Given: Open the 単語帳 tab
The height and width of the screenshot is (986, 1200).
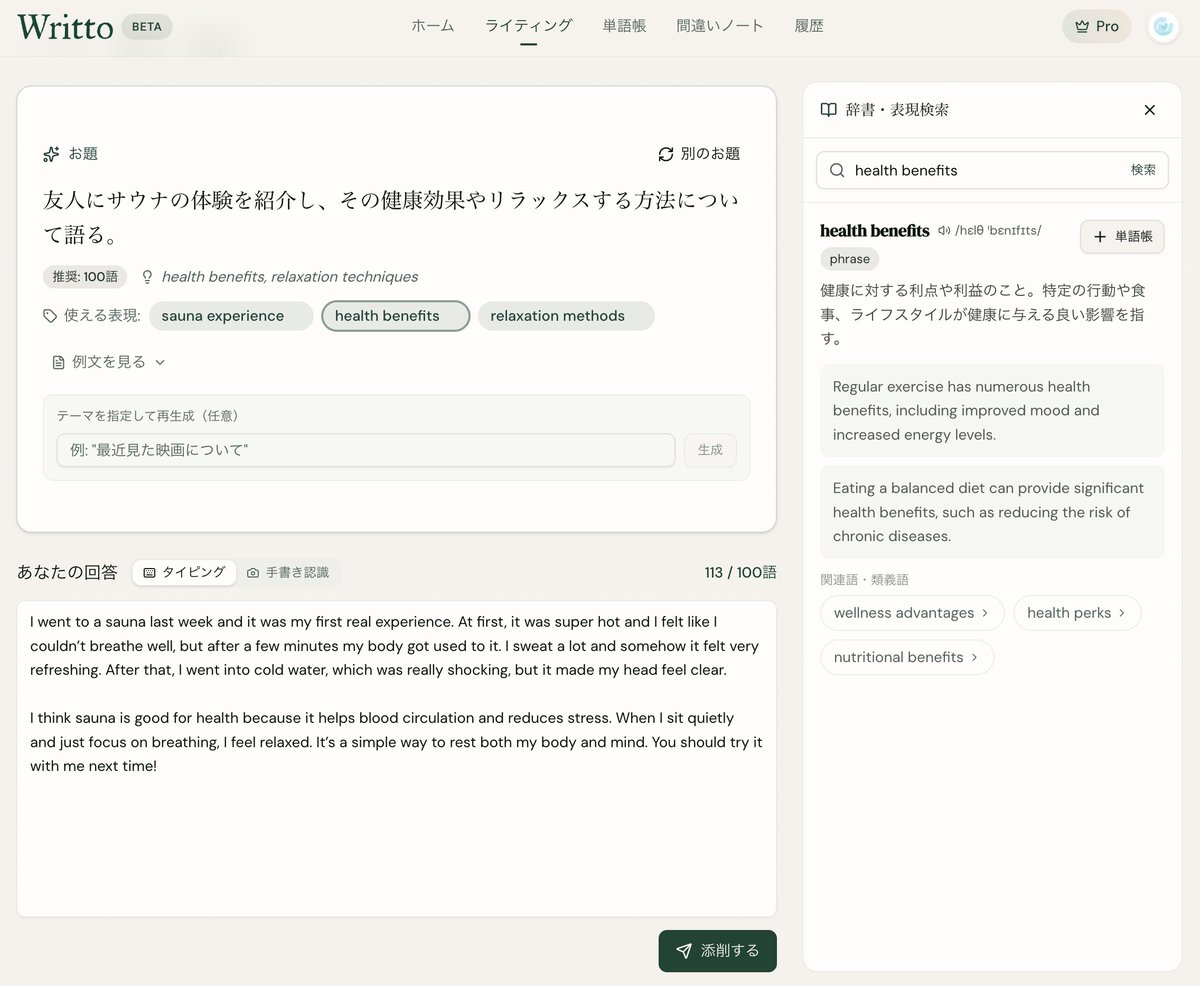Looking at the screenshot, I should [x=625, y=26].
